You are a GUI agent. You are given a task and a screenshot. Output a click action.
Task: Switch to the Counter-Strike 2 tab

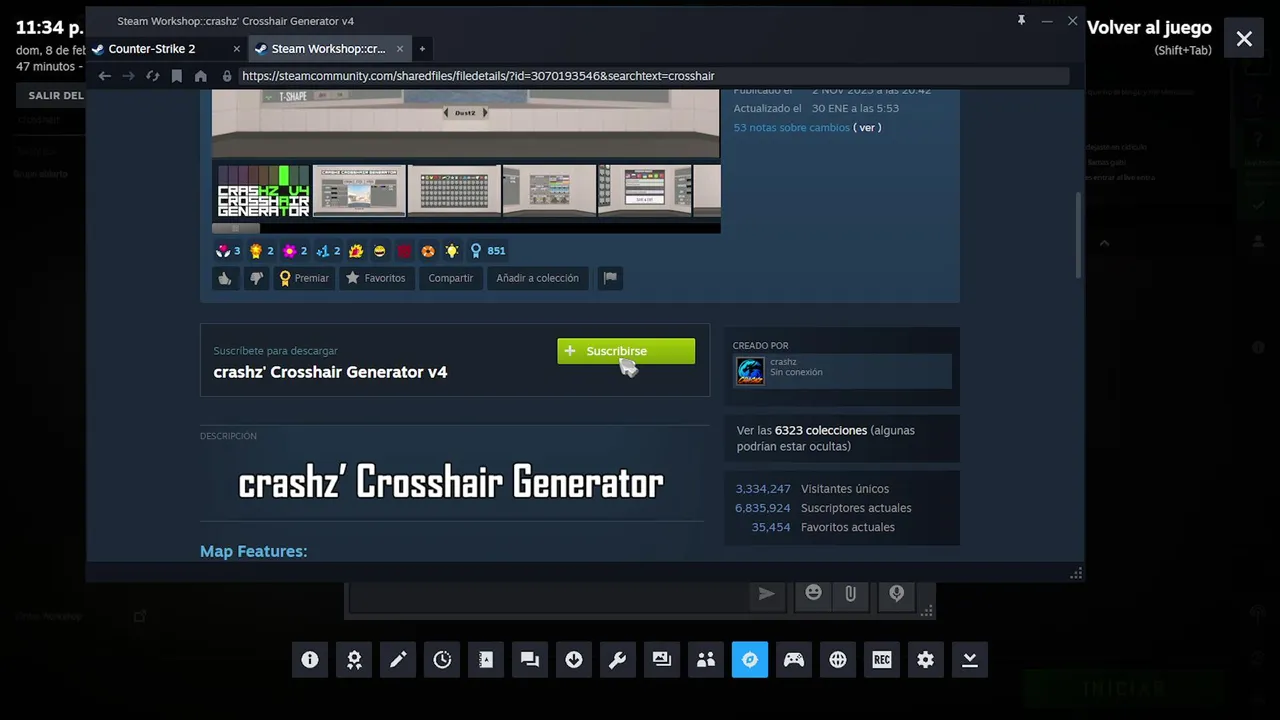coord(152,49)
